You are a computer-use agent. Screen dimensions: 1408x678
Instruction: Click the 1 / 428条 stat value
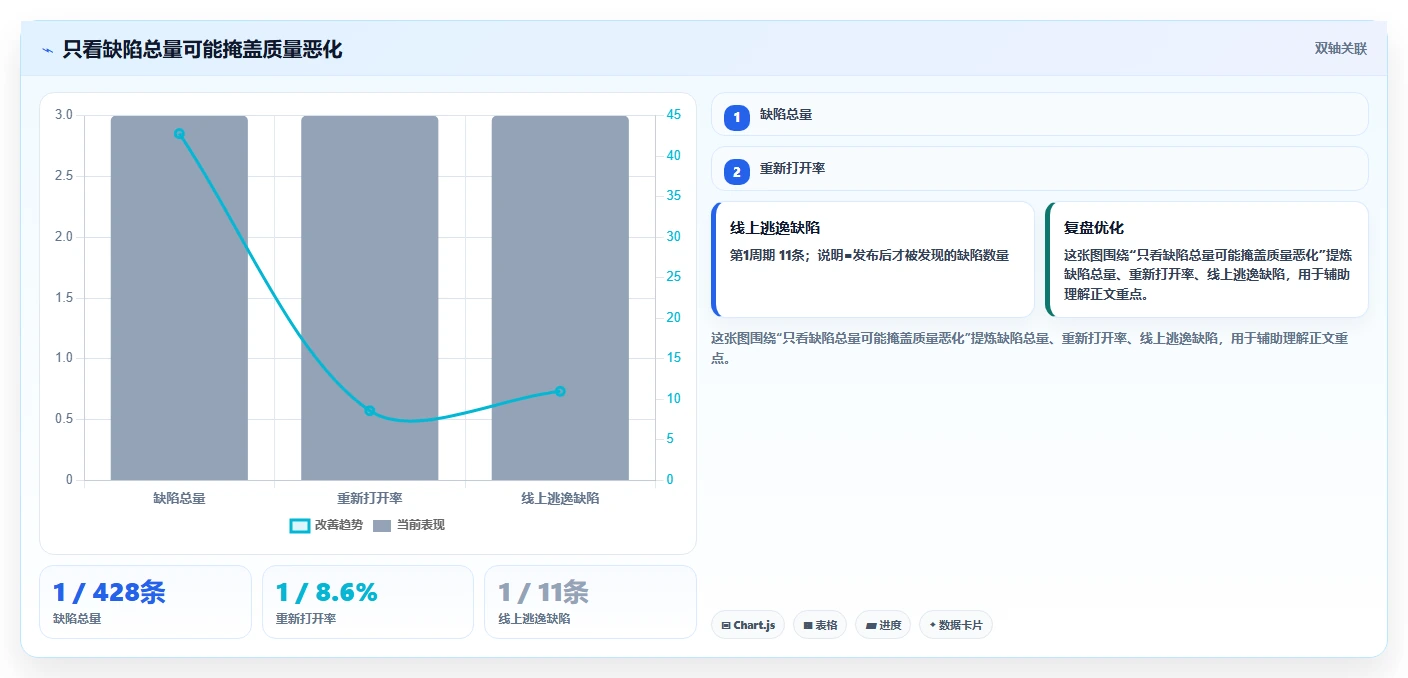click(x=109, y=592)
